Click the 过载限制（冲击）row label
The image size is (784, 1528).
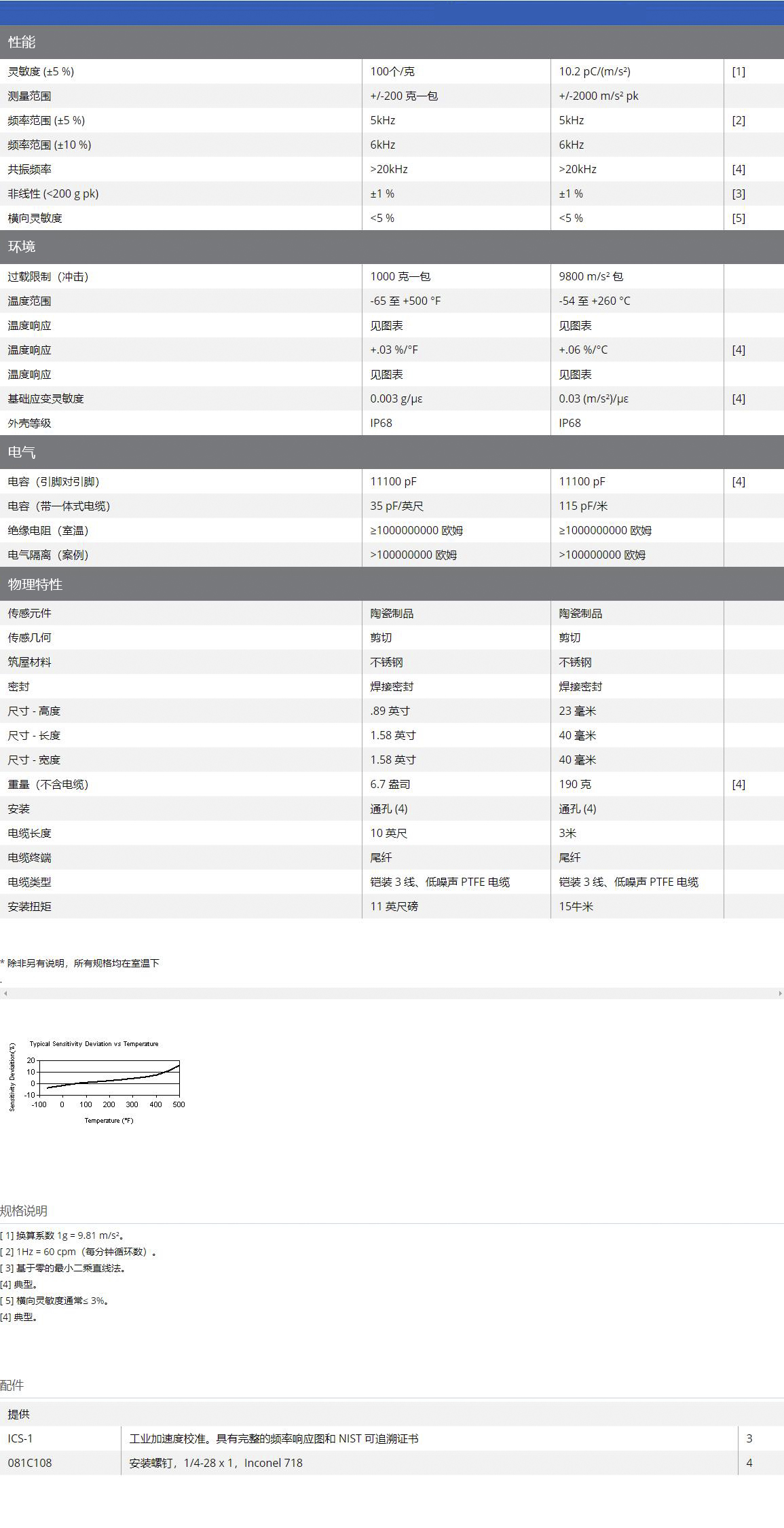(x=48, y=276)
